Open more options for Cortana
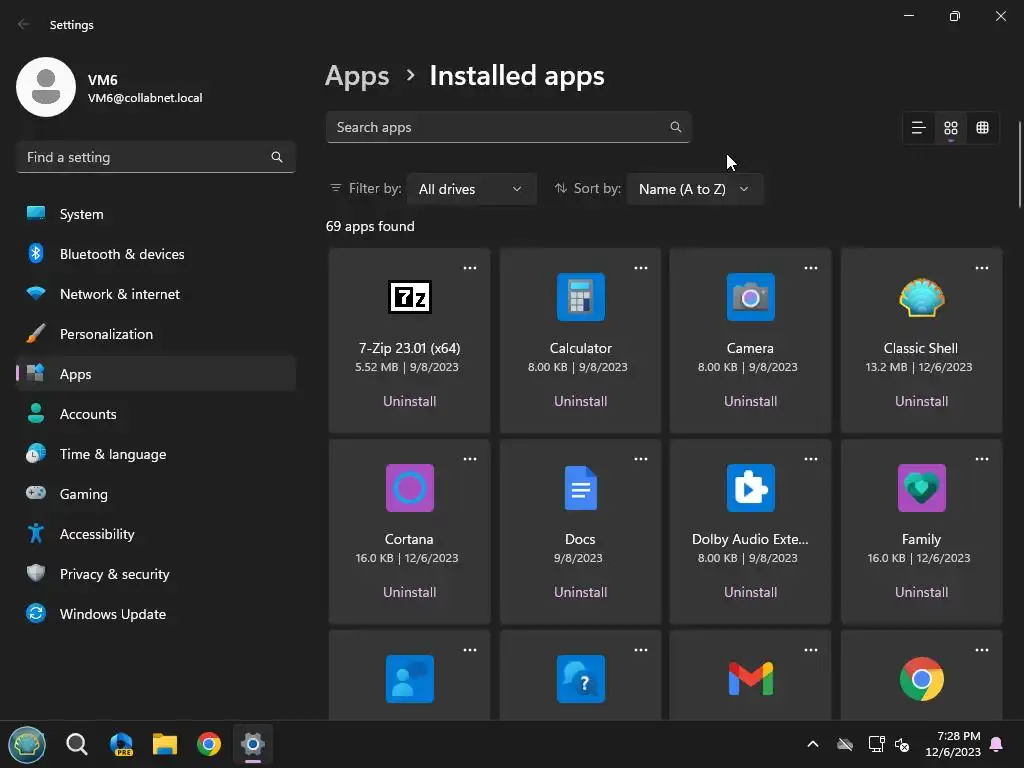Screen dimensions: 1024x768 pos(470,459)
